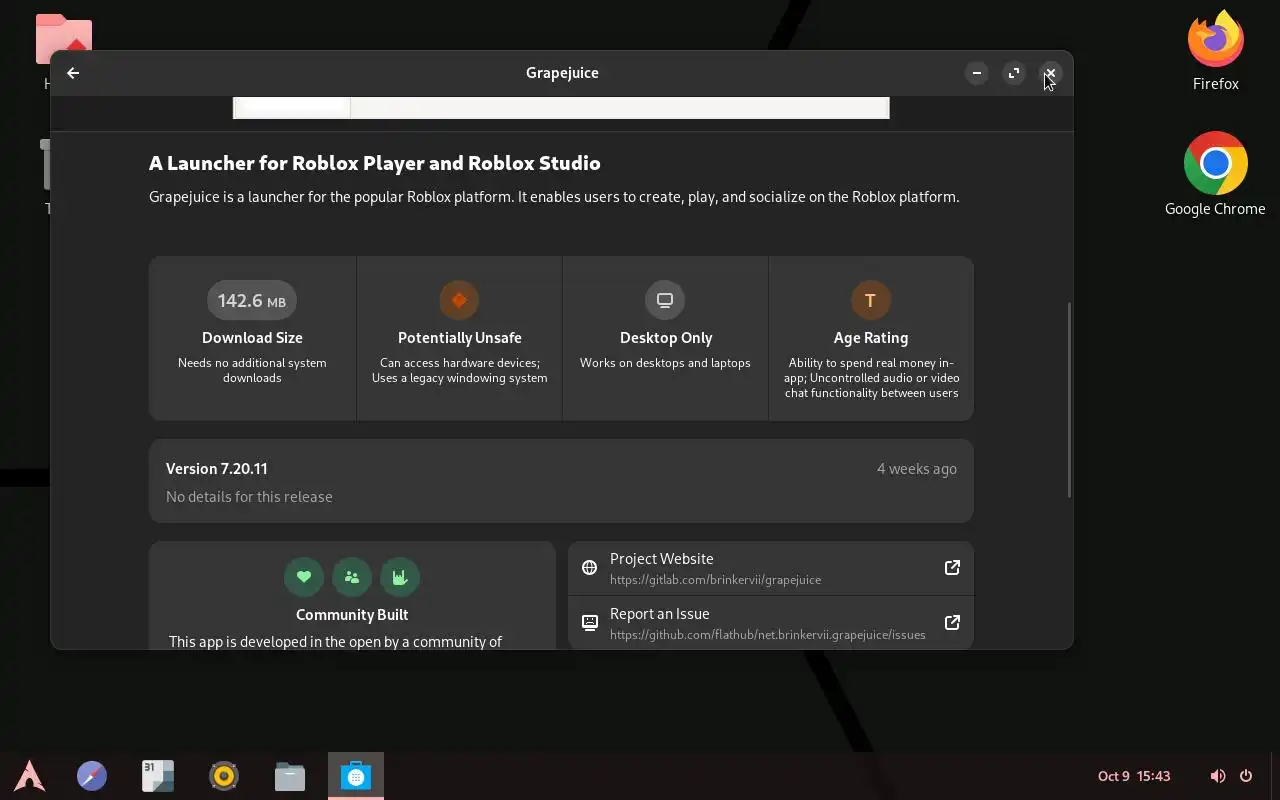
Task: Open the Project Website link row
Action: 770,568
